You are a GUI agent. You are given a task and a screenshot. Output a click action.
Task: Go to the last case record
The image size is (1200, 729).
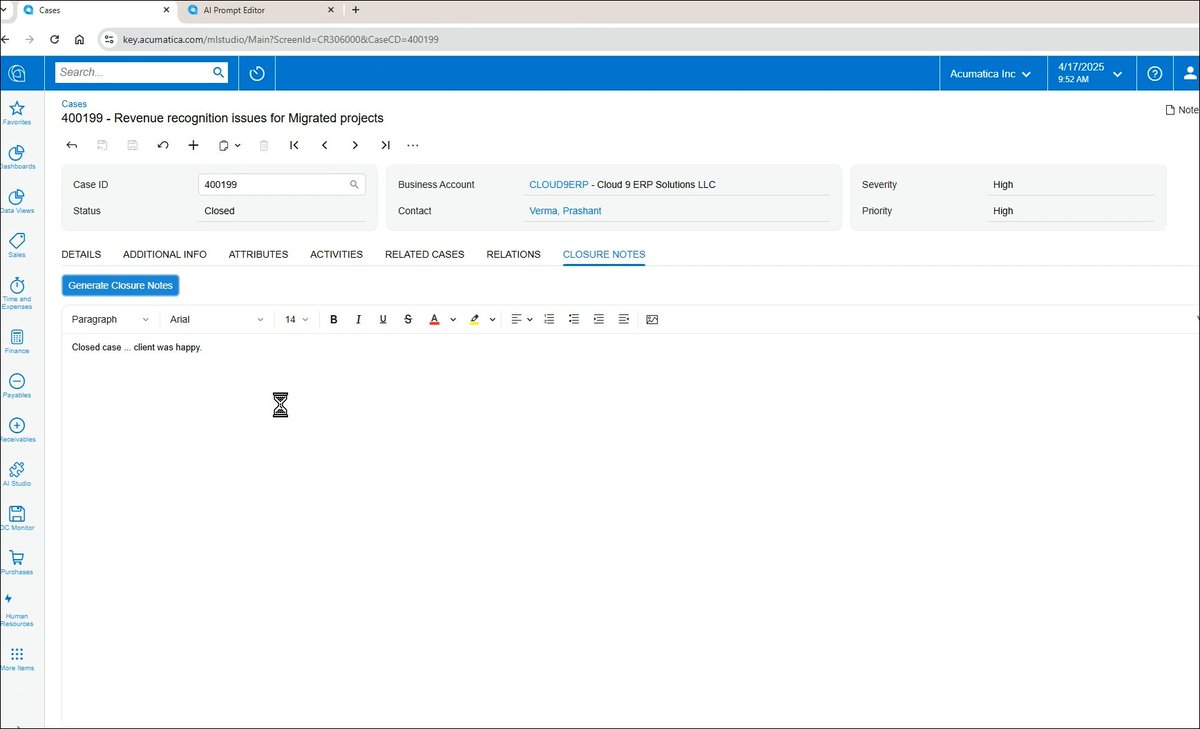coord(385,145)
